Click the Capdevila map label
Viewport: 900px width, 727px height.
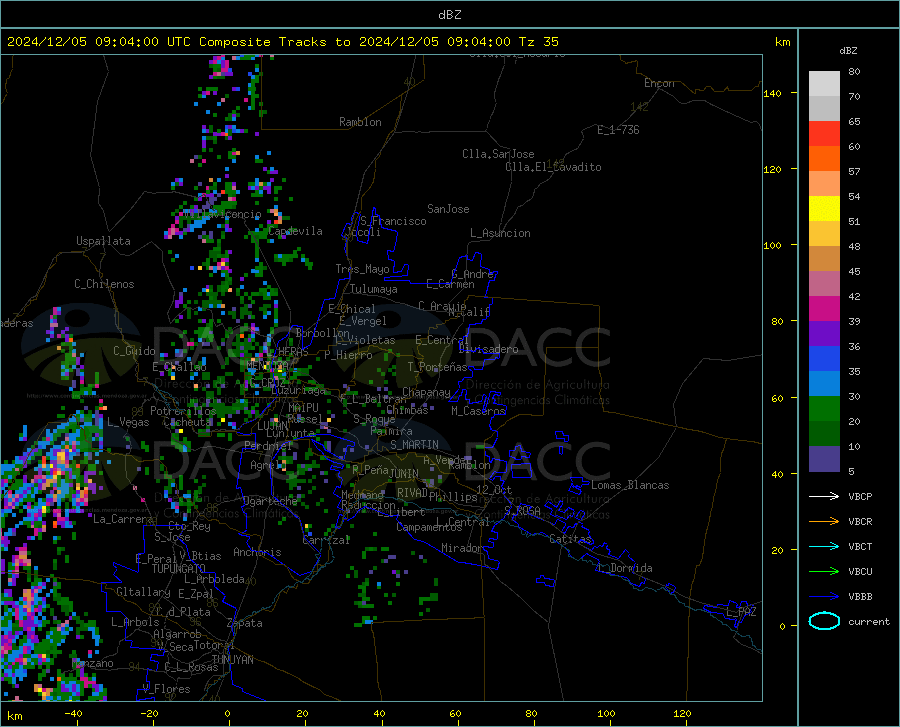pos(295,231)
